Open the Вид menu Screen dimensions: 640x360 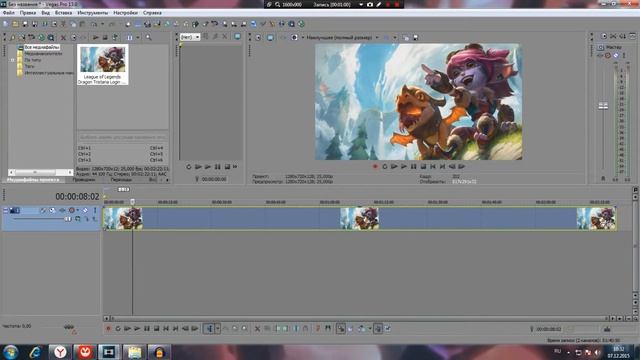point(45,13)
